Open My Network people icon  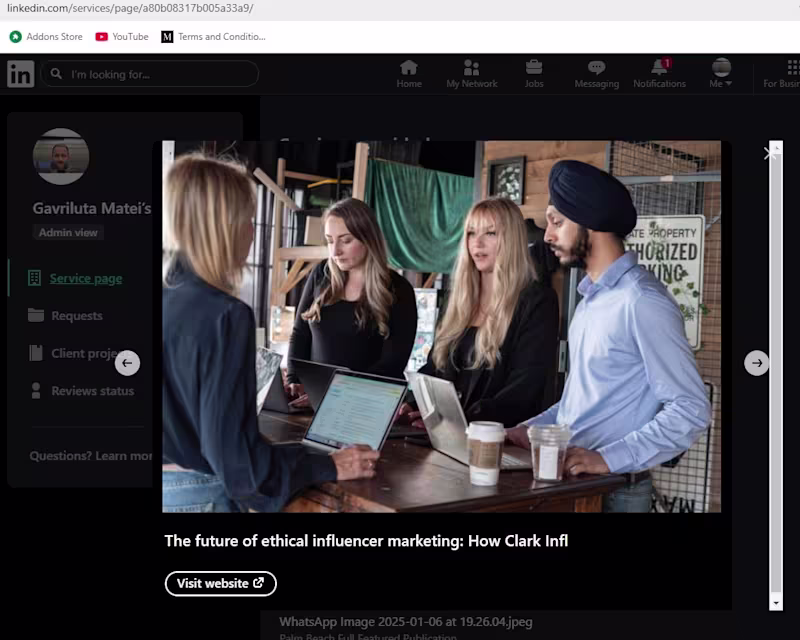pyautogui.click(x=471, y=67)
